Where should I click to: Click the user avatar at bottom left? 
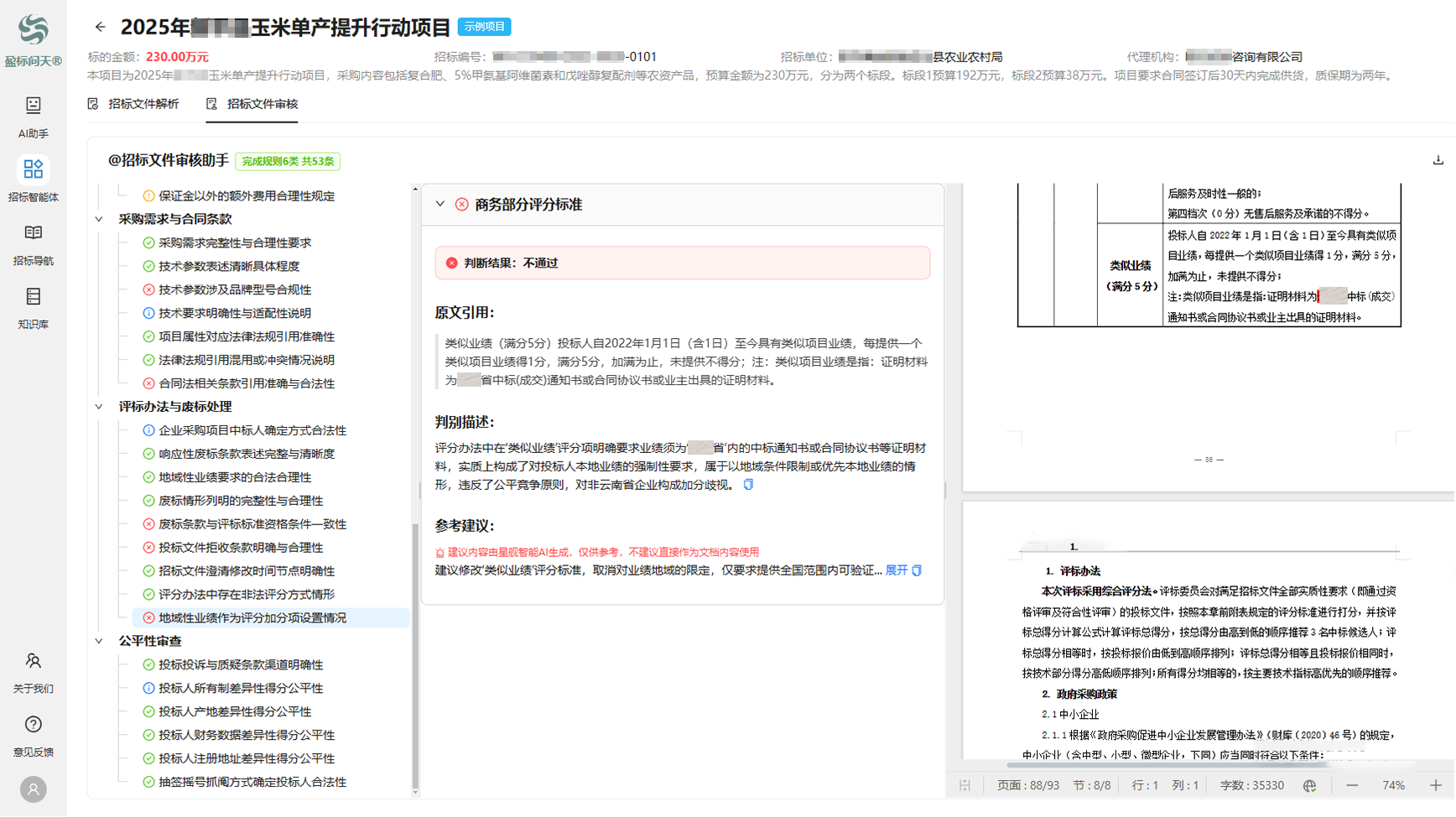(x=33, y=789)
